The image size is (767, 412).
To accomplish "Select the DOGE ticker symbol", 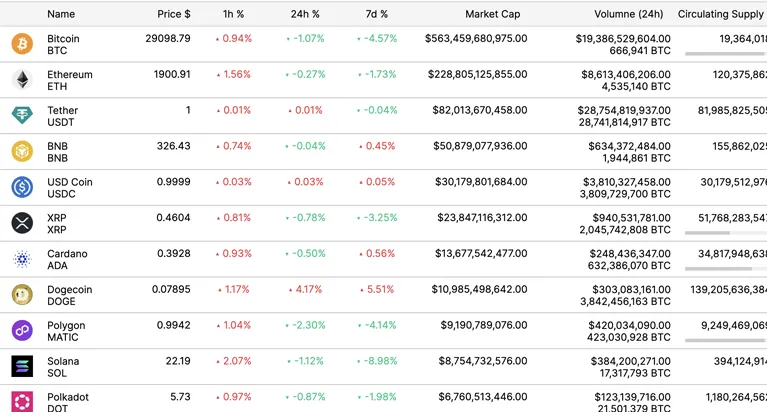I will [61, 301].
